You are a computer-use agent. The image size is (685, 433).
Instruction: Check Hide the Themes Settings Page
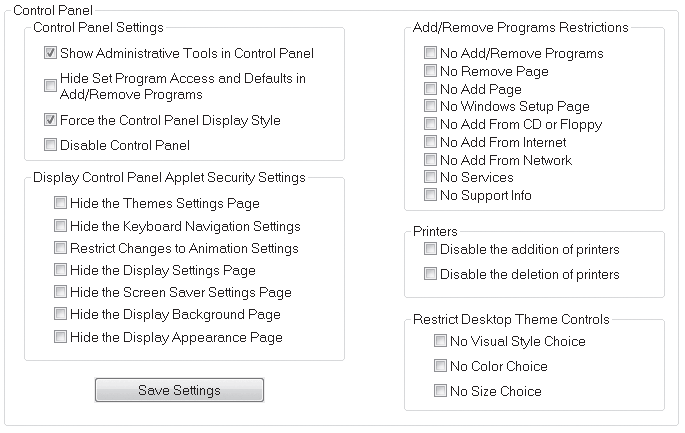[x=60, y=203]
